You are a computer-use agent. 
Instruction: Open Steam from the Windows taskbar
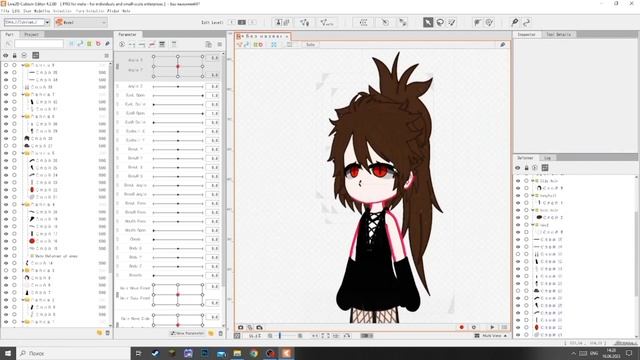[x=155, y=353]
